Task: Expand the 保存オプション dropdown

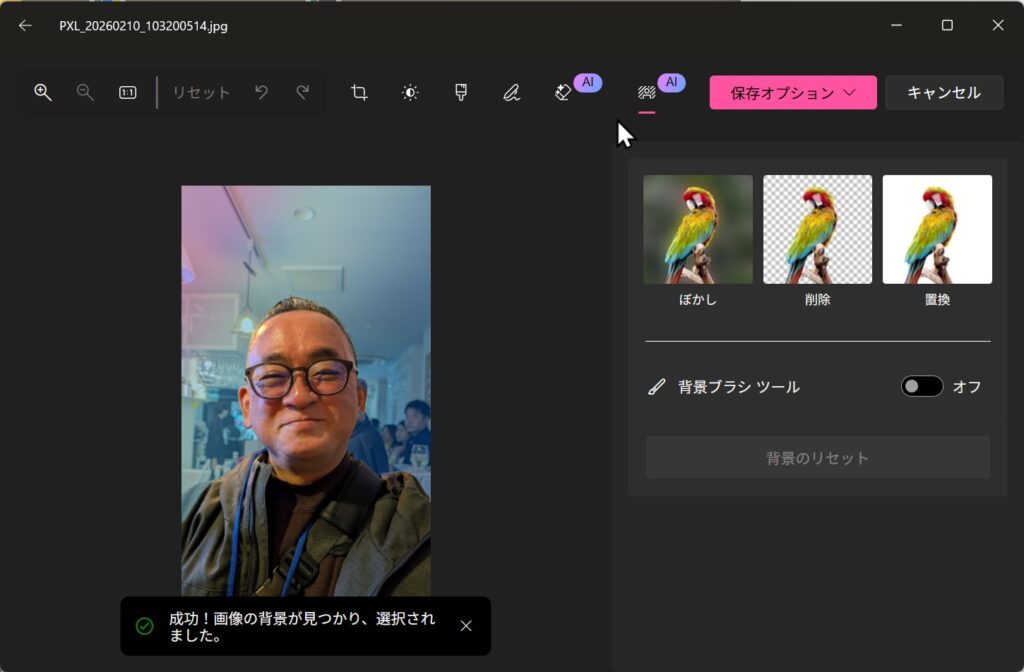Action: 793,92
